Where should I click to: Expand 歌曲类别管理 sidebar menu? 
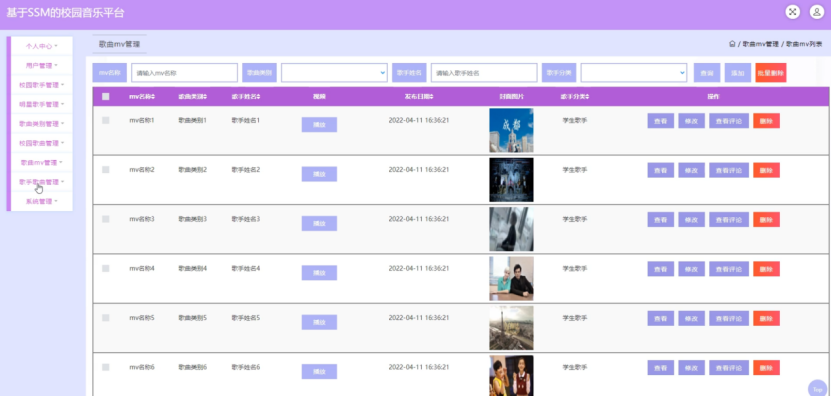point(41,124)
